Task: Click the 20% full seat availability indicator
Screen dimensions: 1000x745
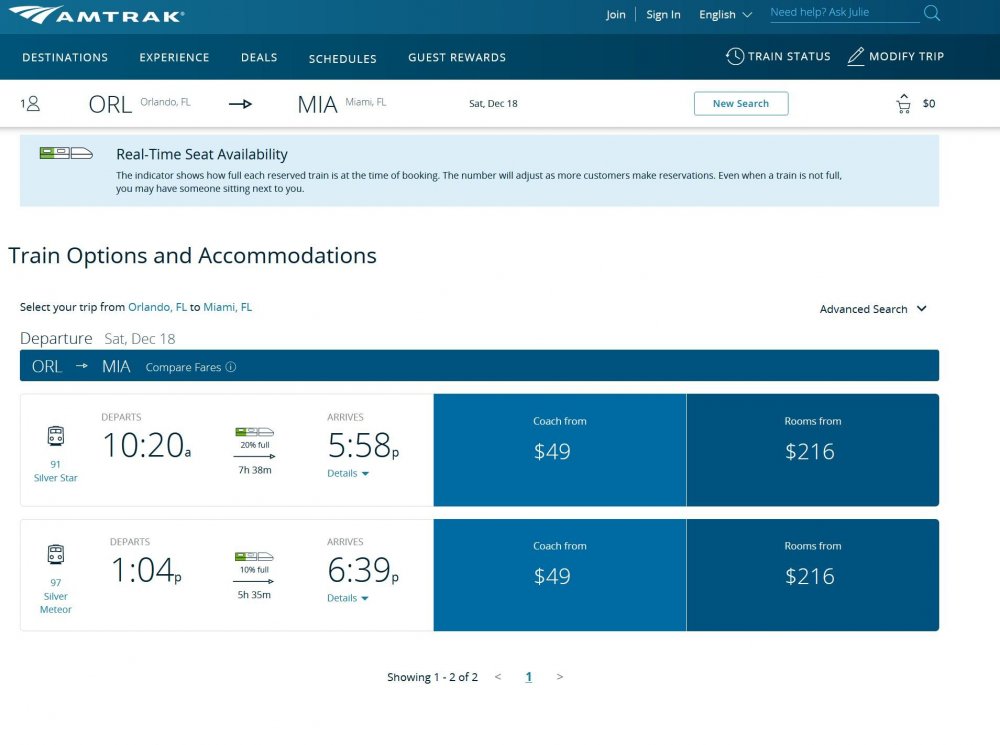Action: (x=254, y=438)
